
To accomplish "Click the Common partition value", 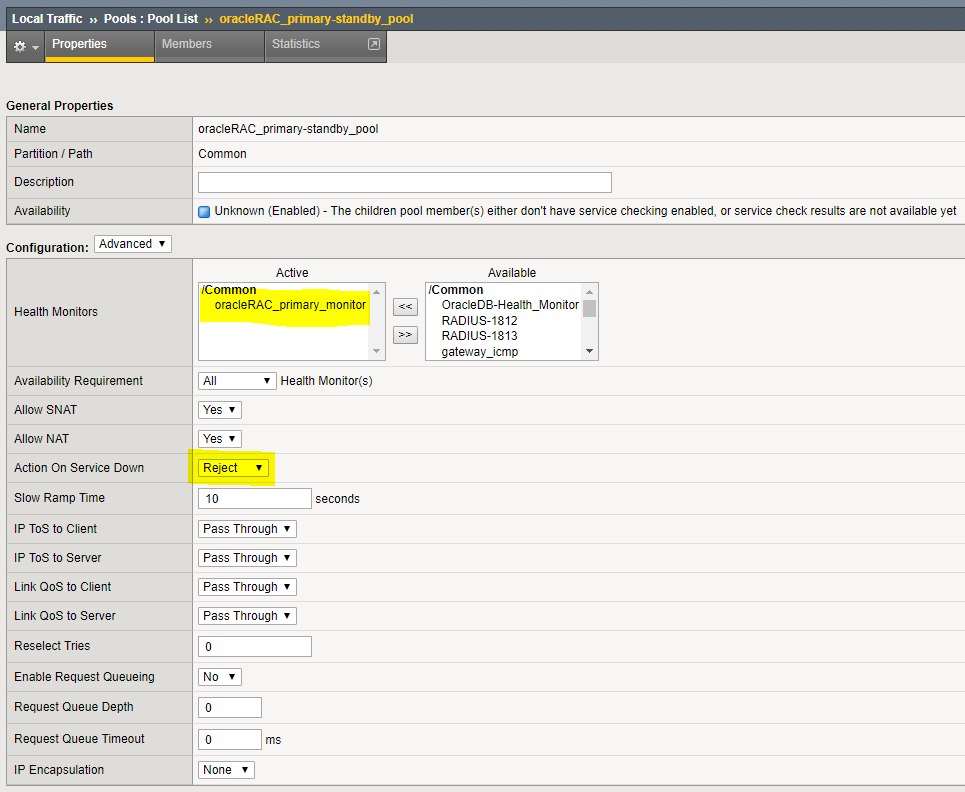I will pos(222,154).
